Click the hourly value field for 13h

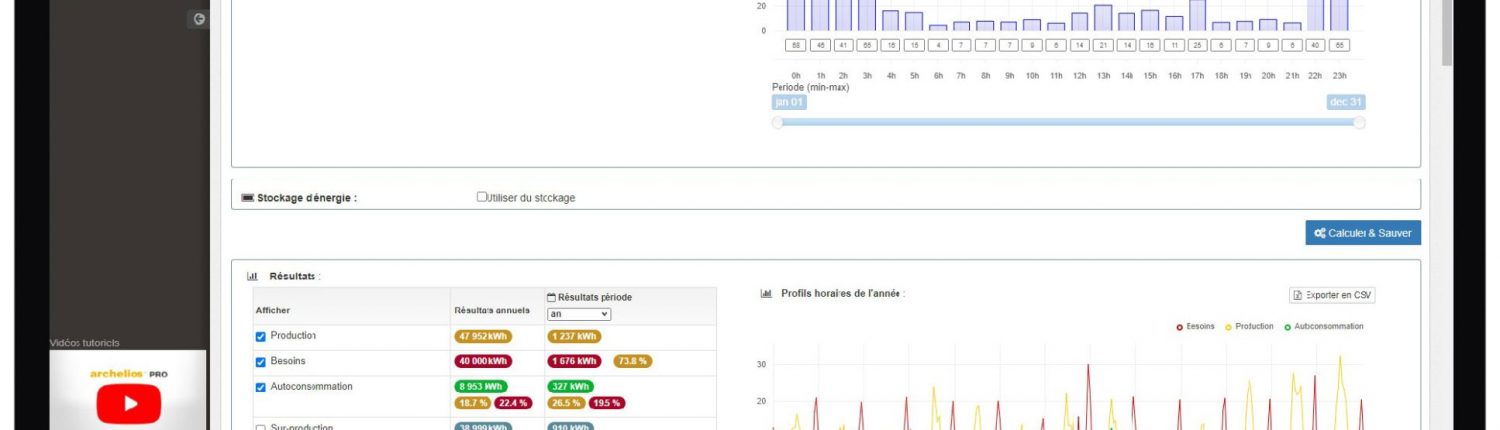(1103, 46)
